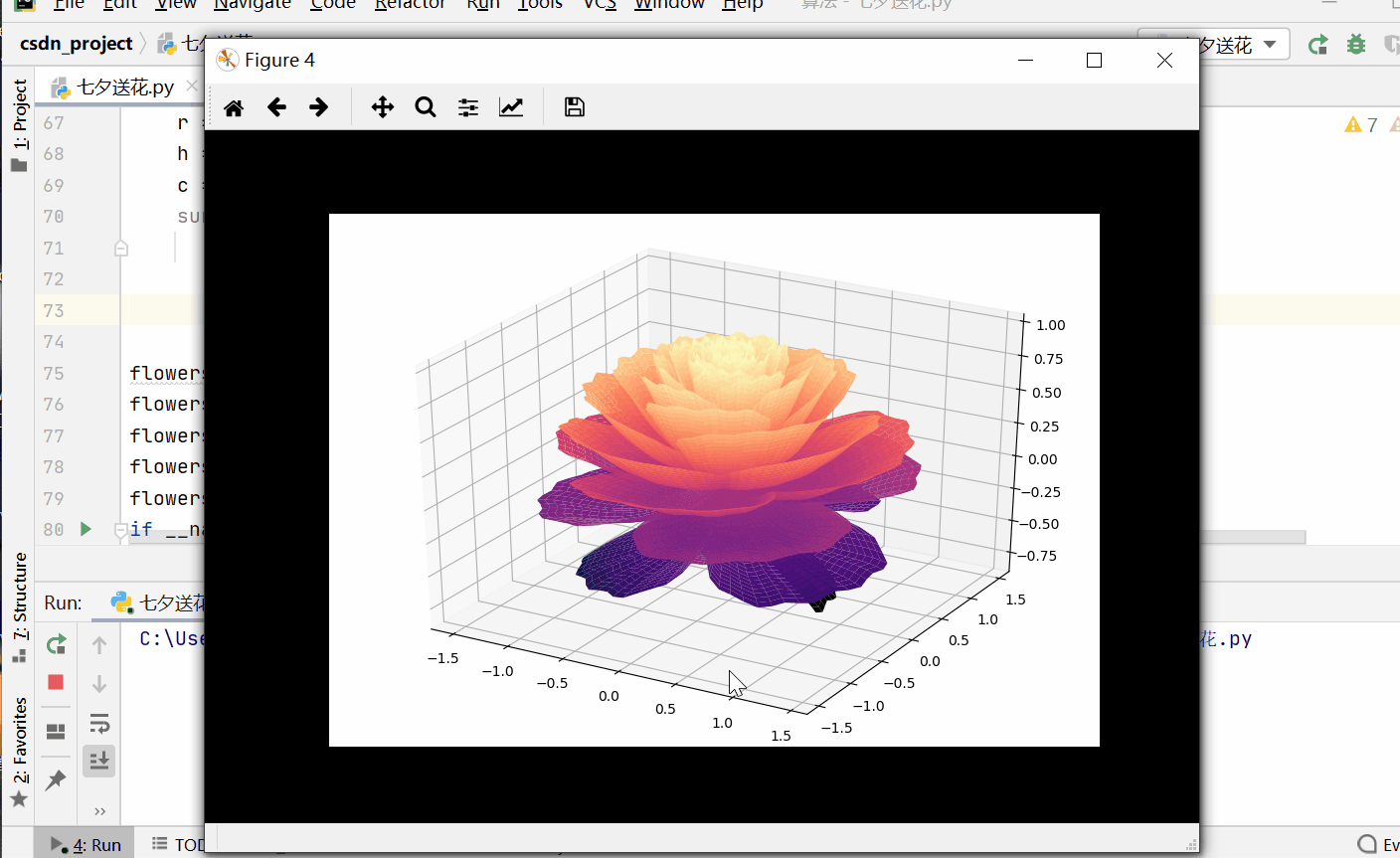
Task: Open the Structure tool window tab
Action: pyautogui.click(x=19, y=606)
